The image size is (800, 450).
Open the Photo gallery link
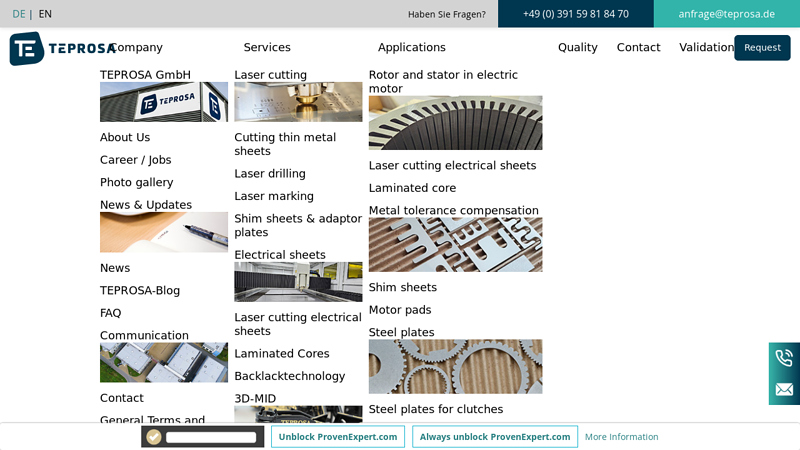137,182
